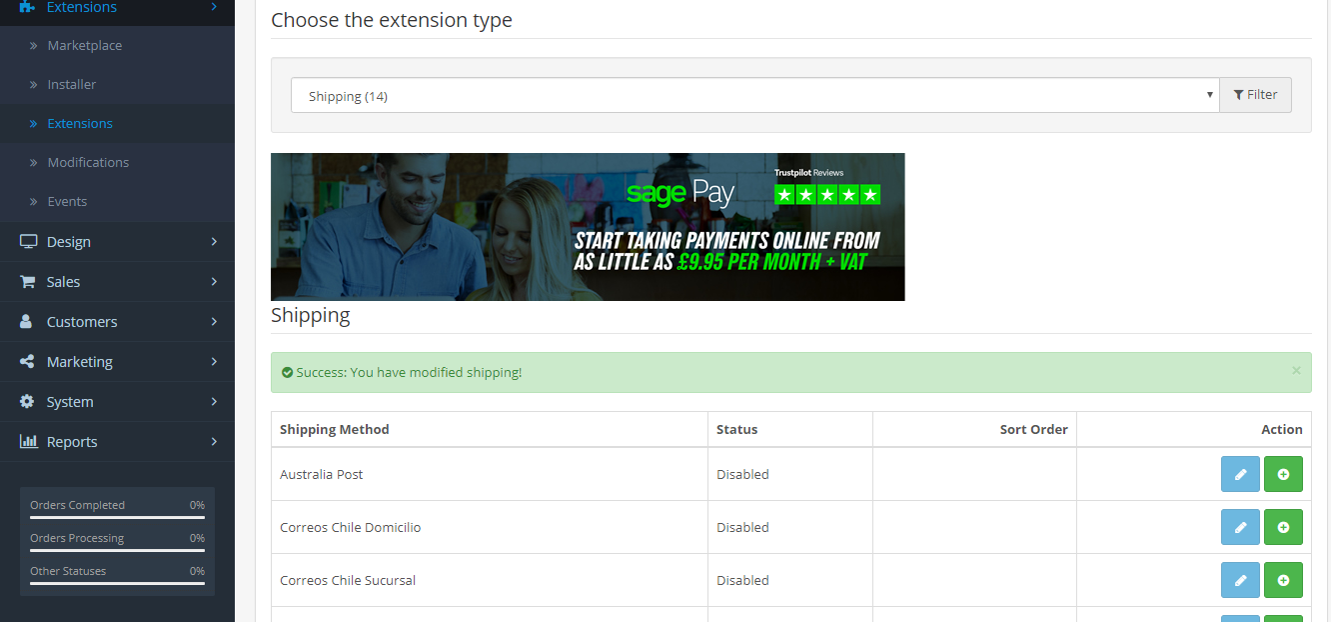The height and width of the screenshot is (622, 1331).
Task: Click Australia Post's Disabled status
Action: 743,475
